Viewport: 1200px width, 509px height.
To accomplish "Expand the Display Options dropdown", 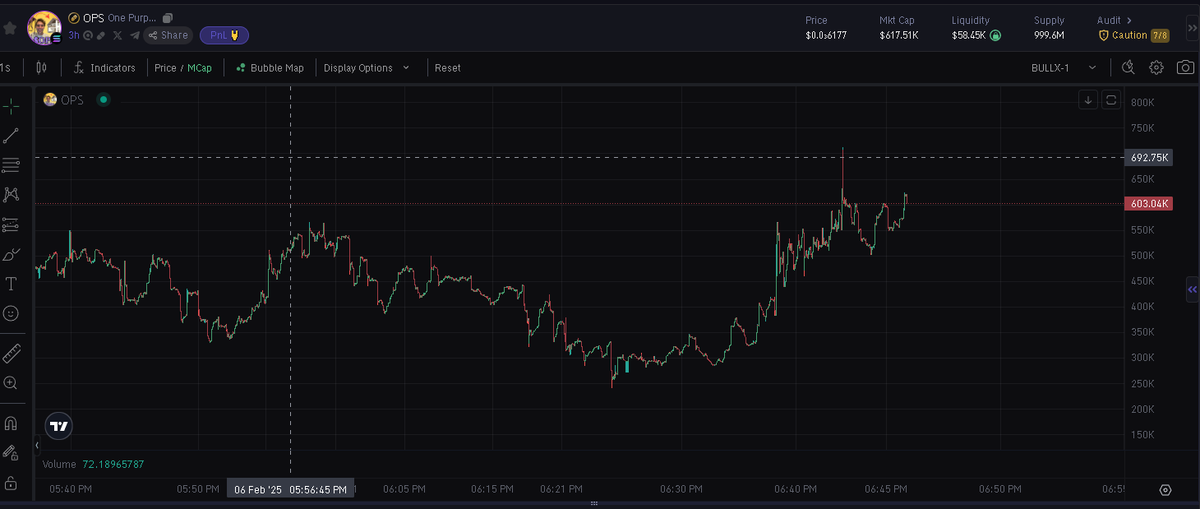I will click(366, 68).
